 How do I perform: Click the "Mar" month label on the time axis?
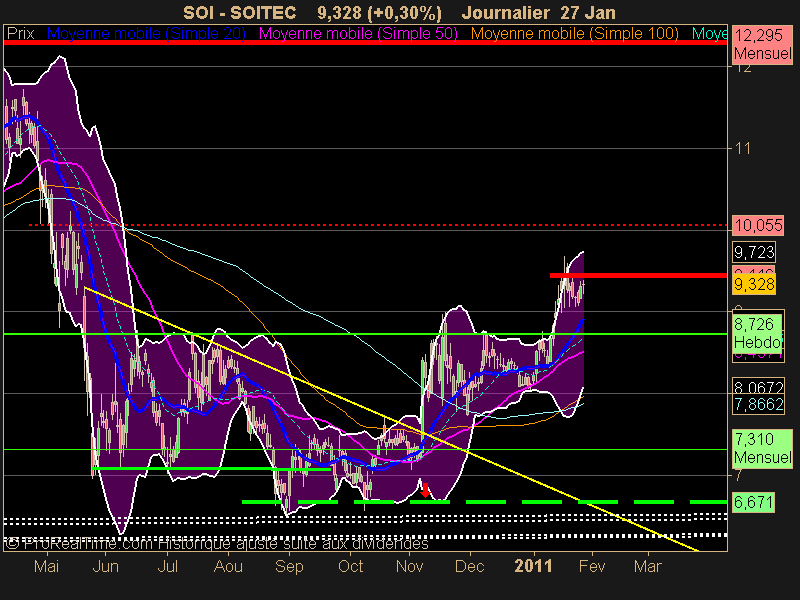point(647,566)
